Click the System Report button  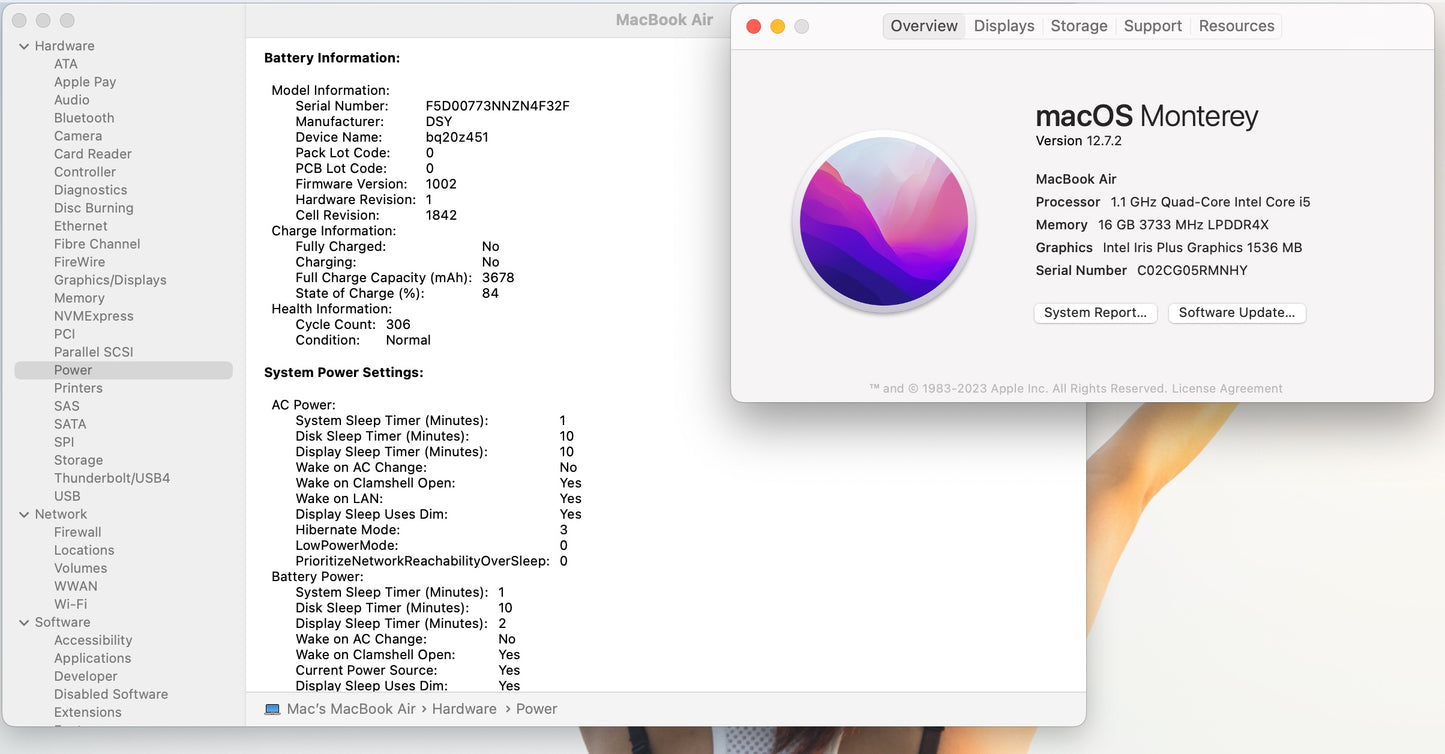(x=1095, y=313)
